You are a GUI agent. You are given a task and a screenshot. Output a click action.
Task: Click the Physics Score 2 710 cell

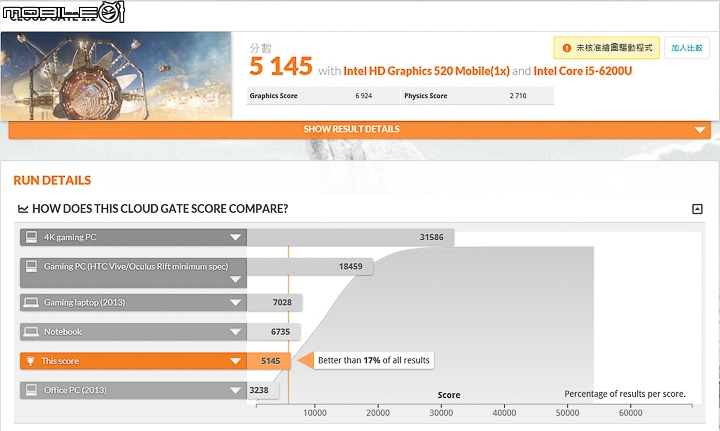tap(478, 95)
